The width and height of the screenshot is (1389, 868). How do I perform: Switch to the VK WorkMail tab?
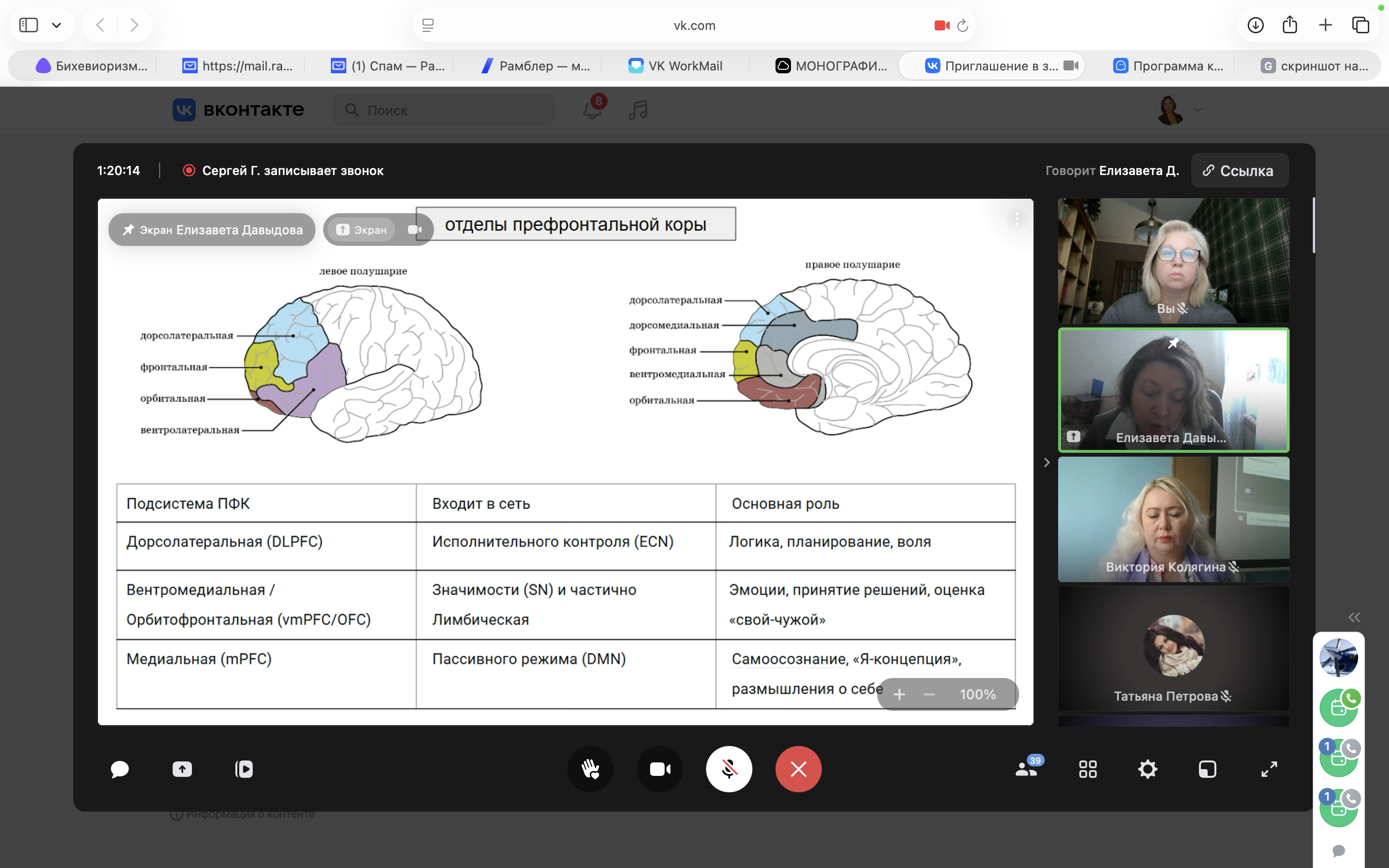pos(676,66)
